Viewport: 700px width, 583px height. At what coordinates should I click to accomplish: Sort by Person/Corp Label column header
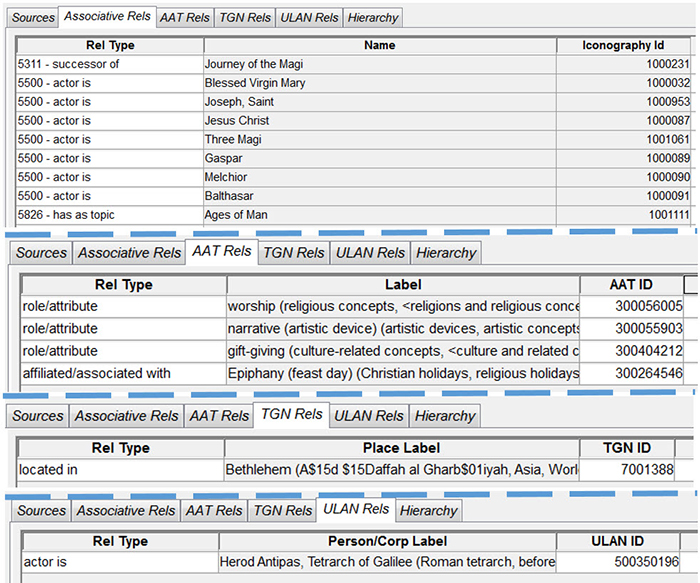(388, 541)
